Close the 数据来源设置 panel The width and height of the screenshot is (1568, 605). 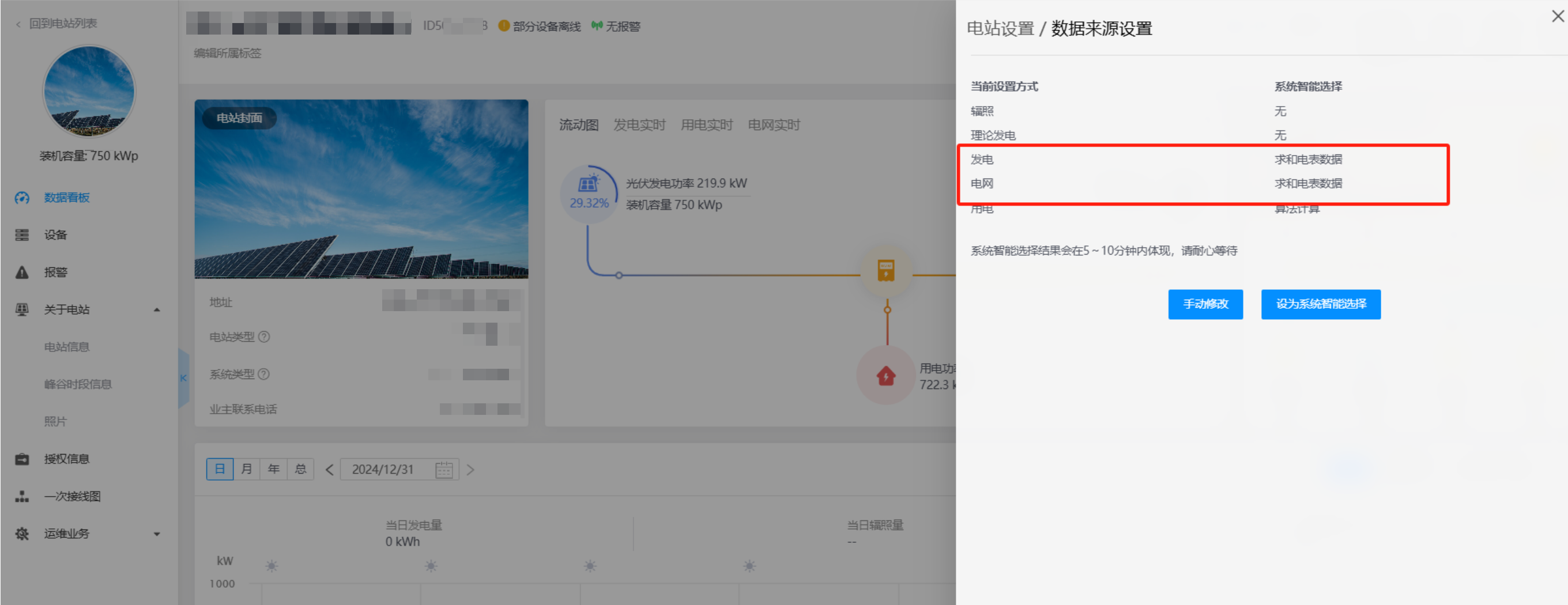pos(1558,17)
